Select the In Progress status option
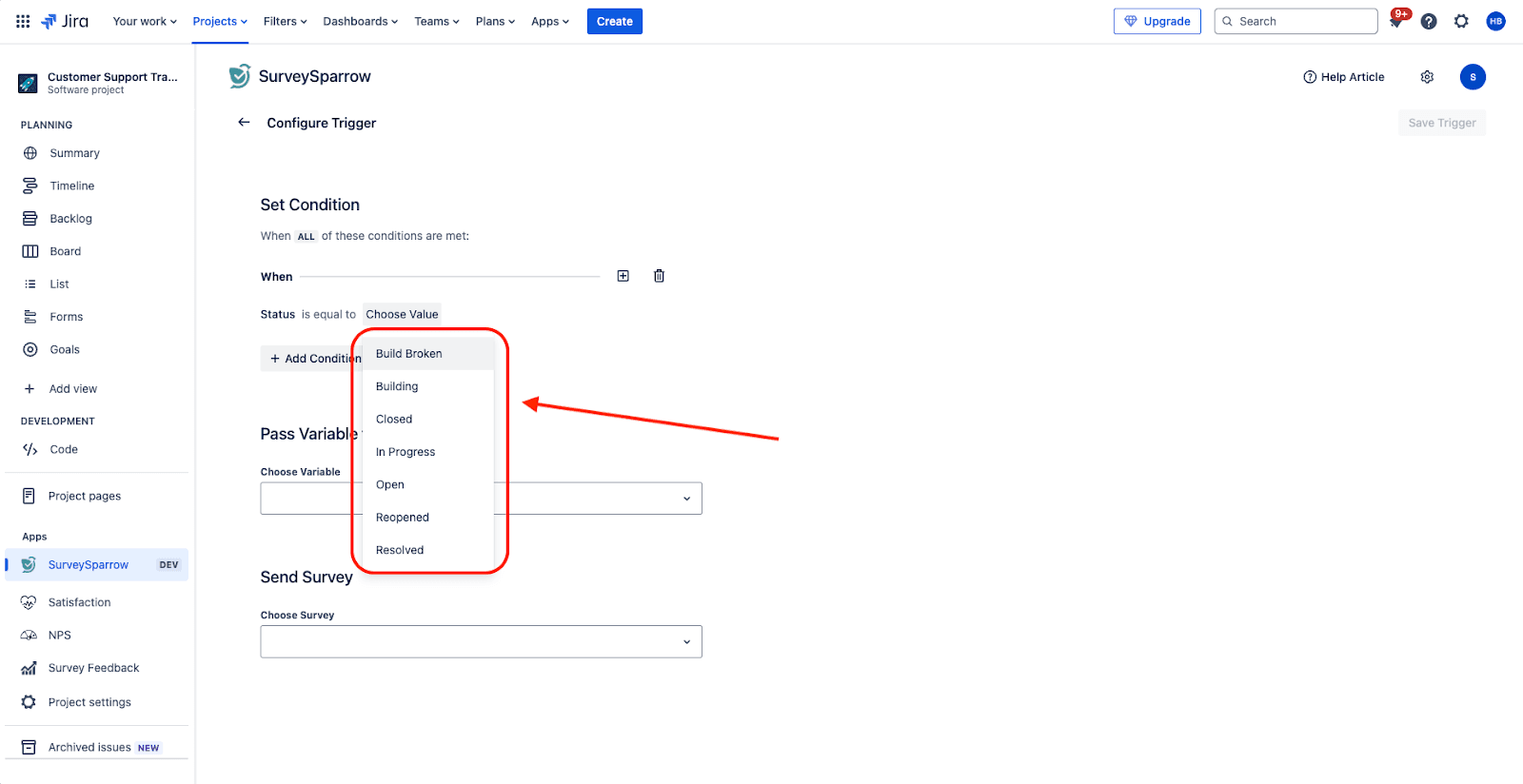This screenshot has height=784, width=1523. point(405,452)
